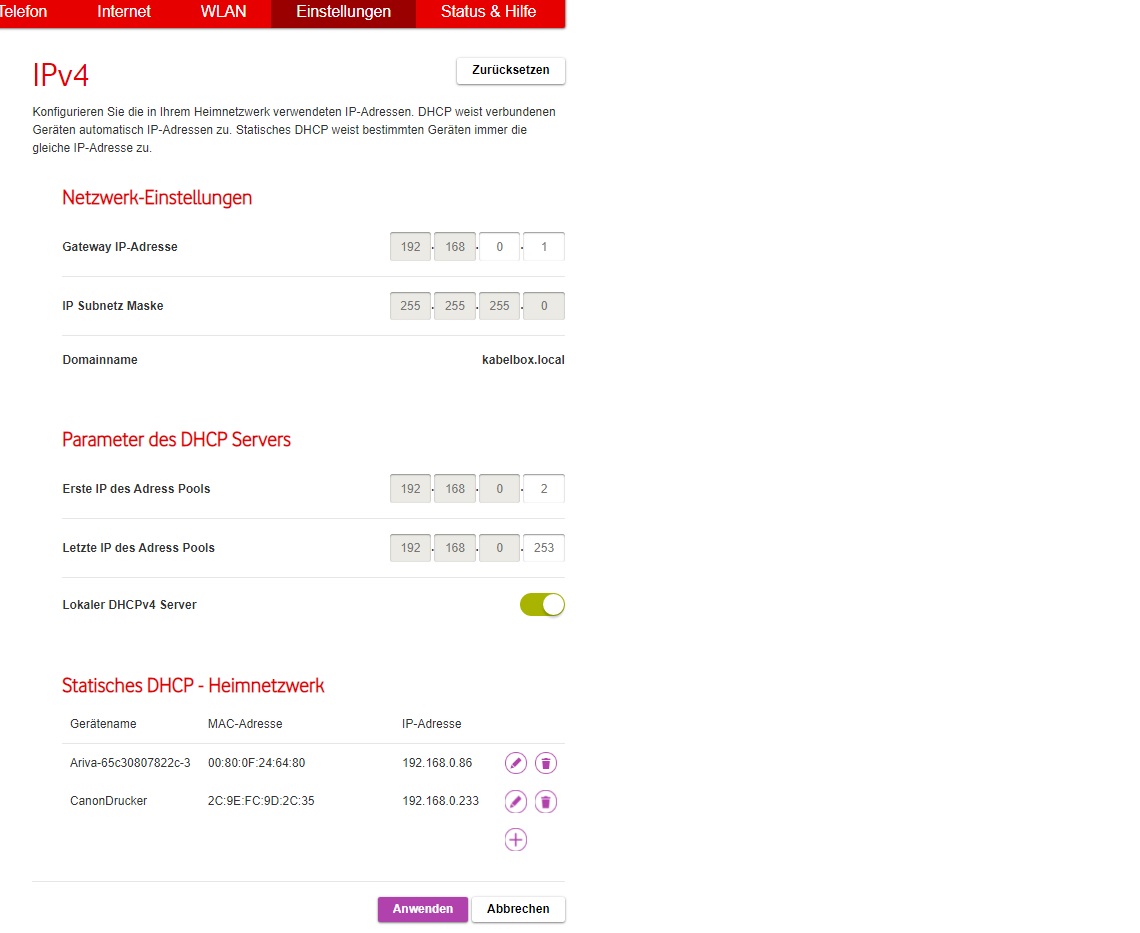Select device name Ariva-65c30807822c-3
This screenshot has height=933, width=1140.
coord(130,763)
